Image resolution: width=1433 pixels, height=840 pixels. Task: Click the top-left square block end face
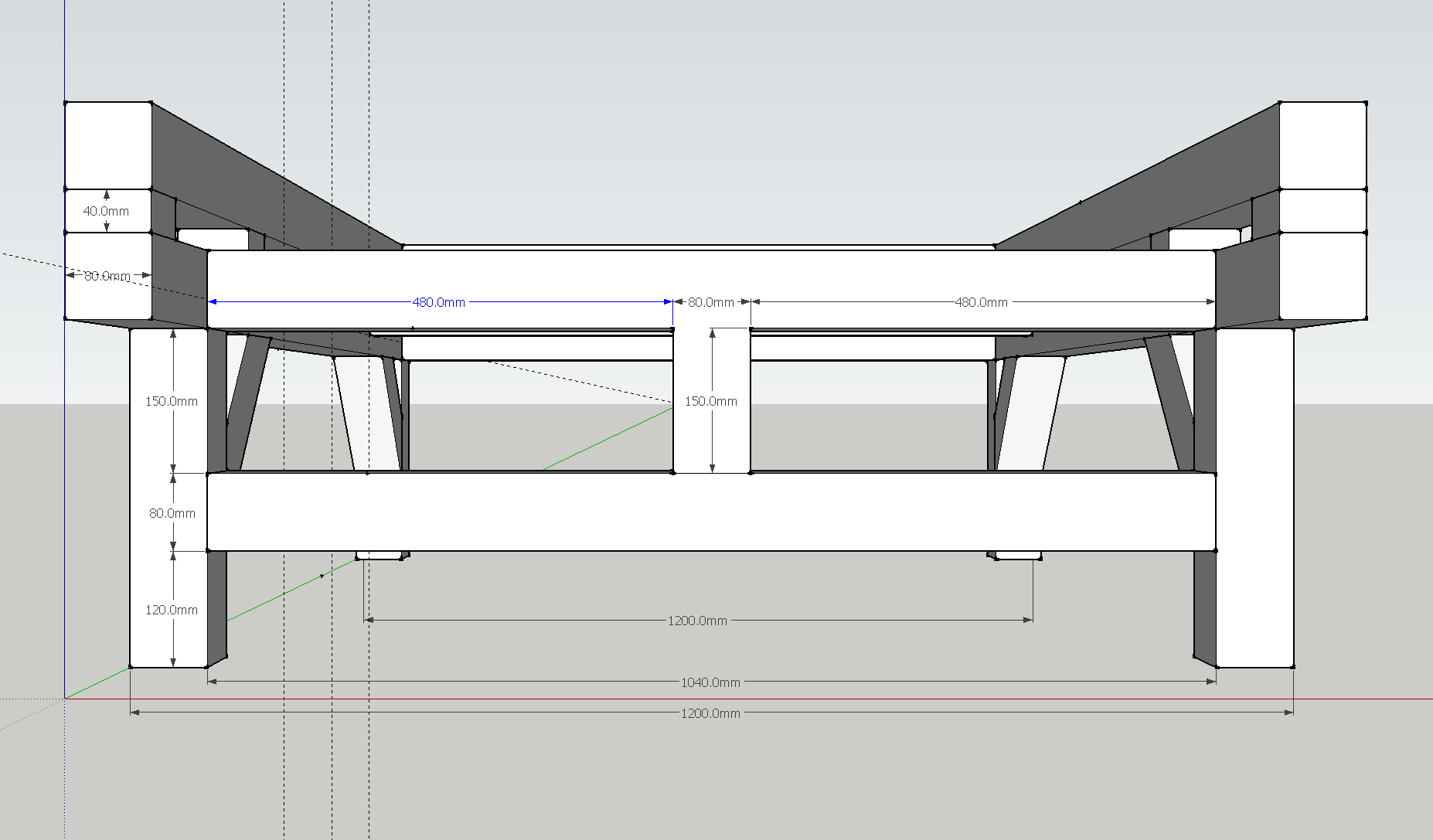(x=107, y=145)
